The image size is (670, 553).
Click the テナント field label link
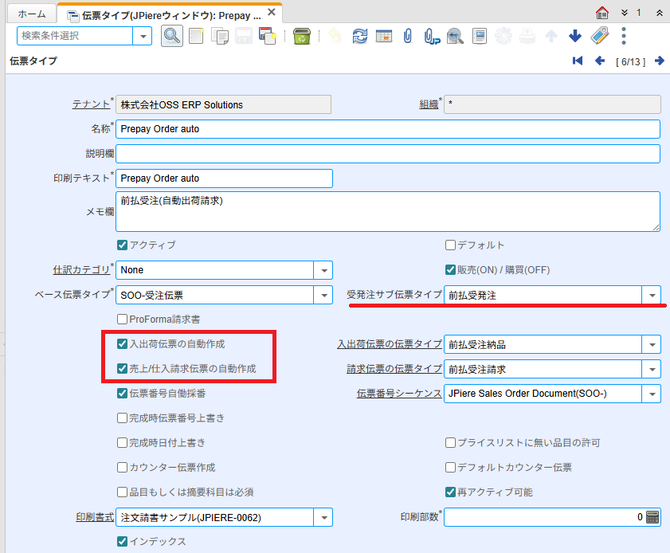[91, 104]
